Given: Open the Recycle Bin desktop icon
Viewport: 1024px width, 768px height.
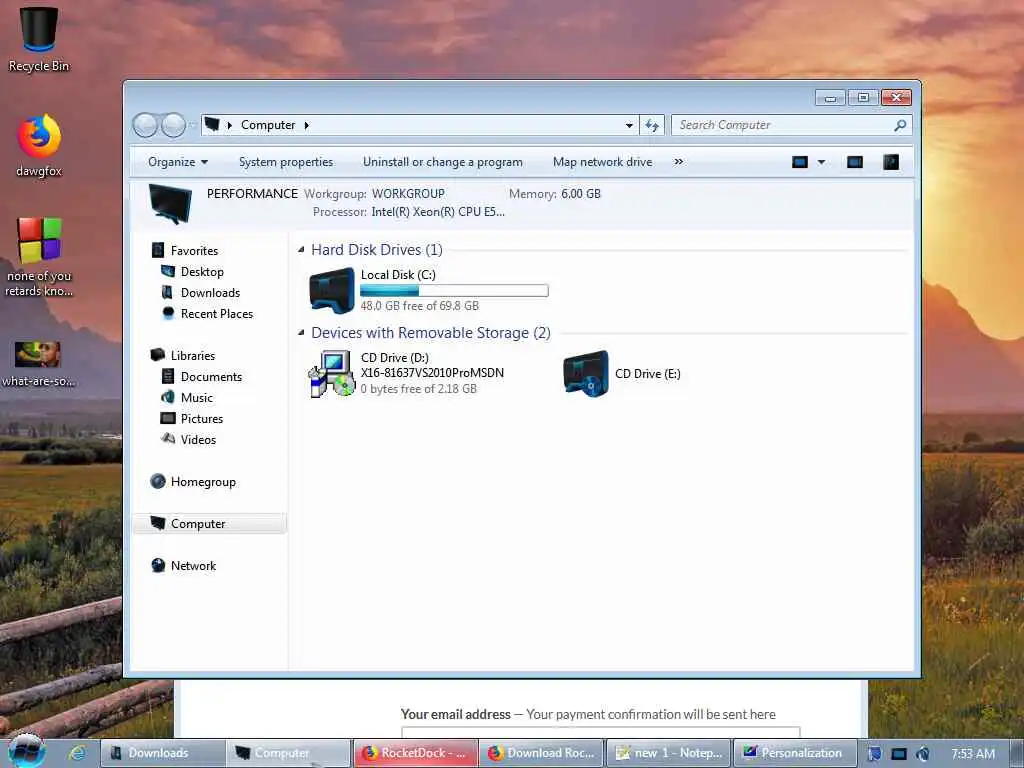Looking at the screenshot, I should 39,29.
